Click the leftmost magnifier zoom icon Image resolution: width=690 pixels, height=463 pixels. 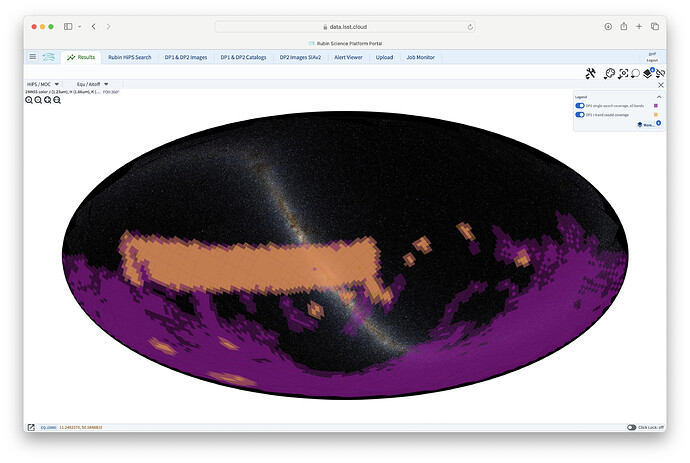click(29, 100)
